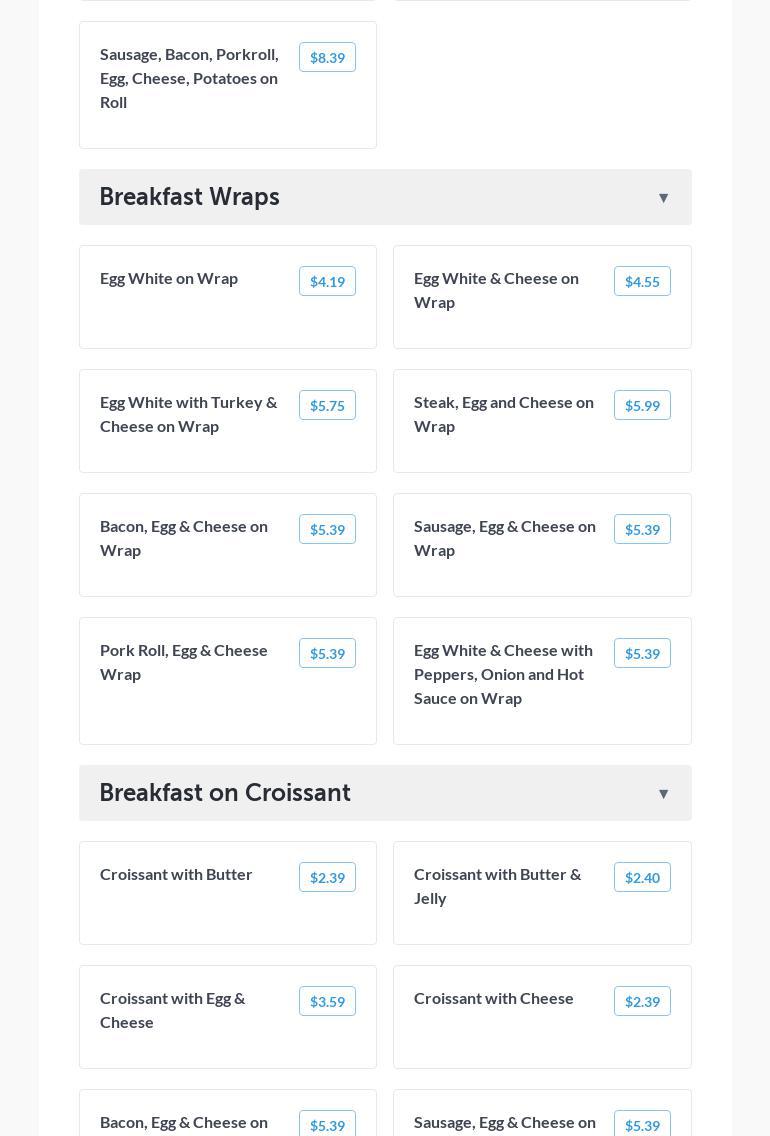Click the $4.55 Egg White & Cheese price

click(x=642, y=282)
